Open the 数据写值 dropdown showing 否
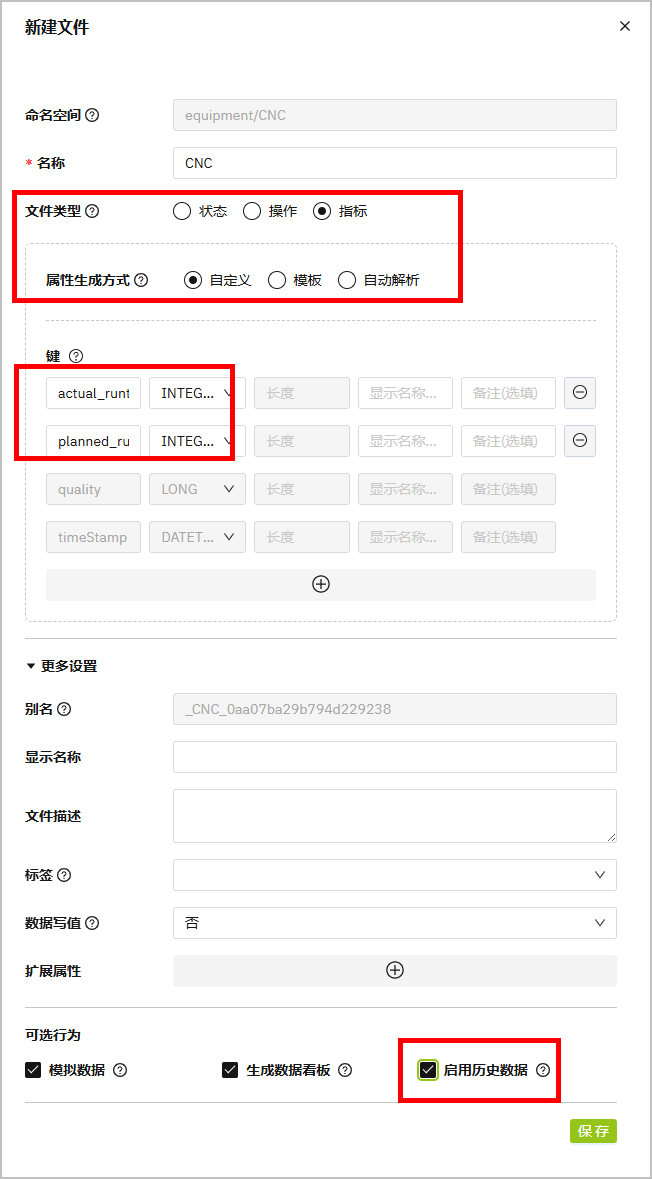This screenshot has height=1179, width=652. coord(395,923)
